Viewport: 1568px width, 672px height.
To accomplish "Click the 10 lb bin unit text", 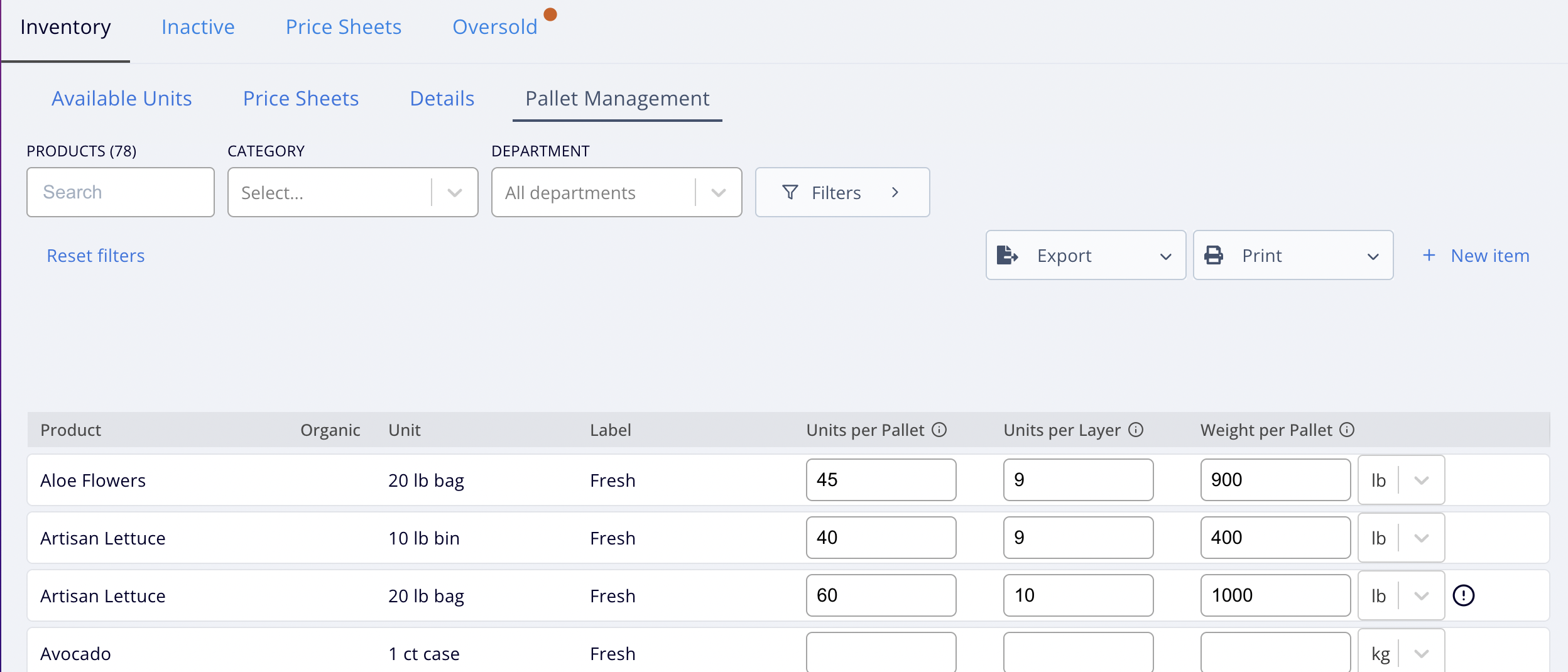I will coord(424,538).
